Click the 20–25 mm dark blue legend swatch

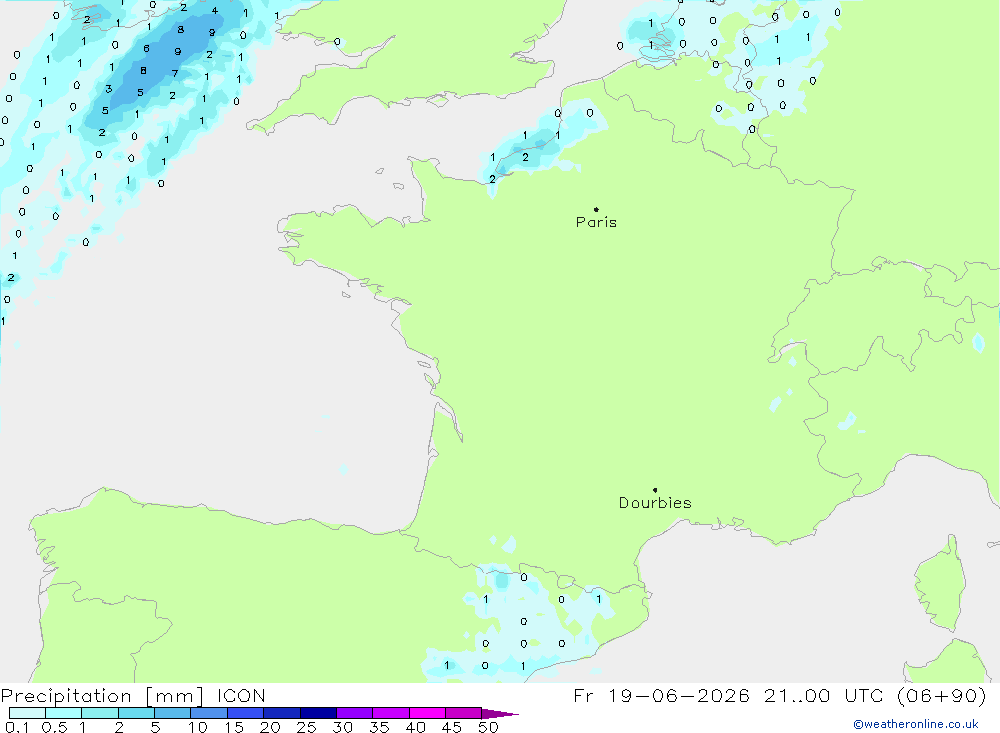(281, 713)
